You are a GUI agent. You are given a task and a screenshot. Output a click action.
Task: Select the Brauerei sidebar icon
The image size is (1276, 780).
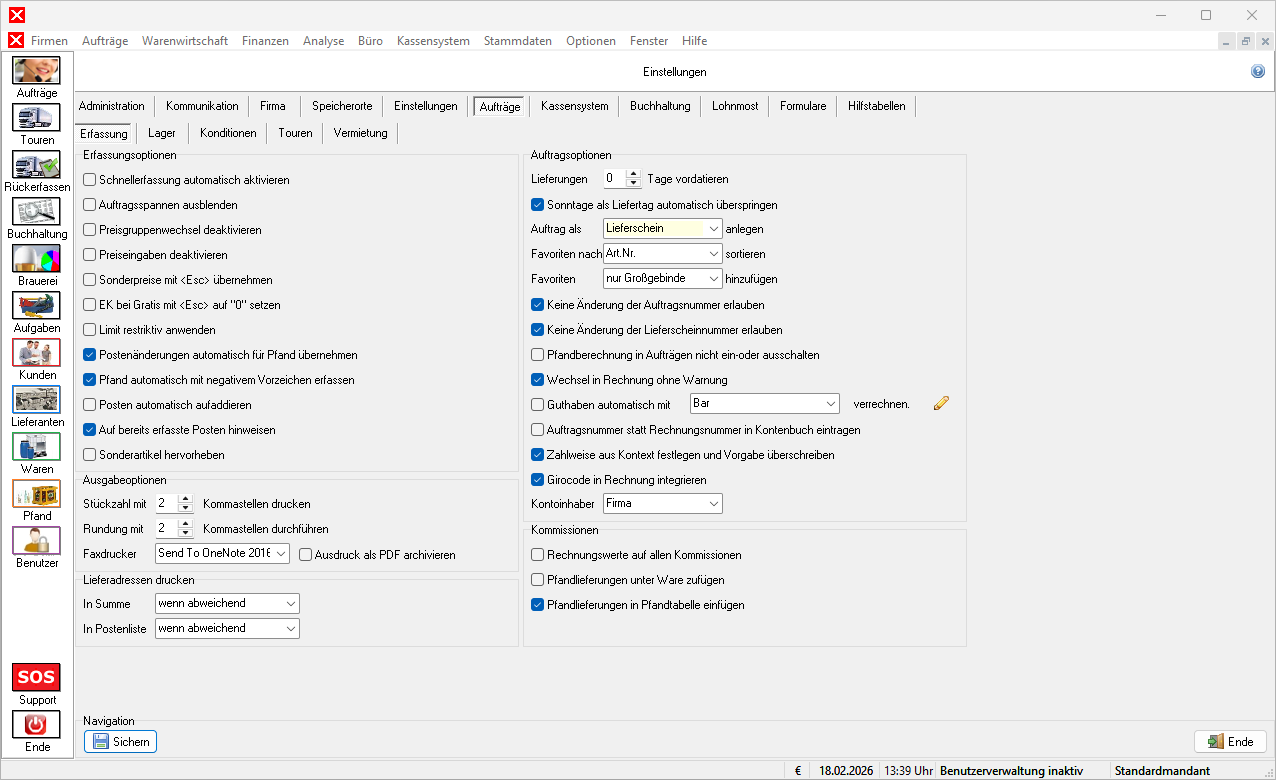[x=36, y=259]
